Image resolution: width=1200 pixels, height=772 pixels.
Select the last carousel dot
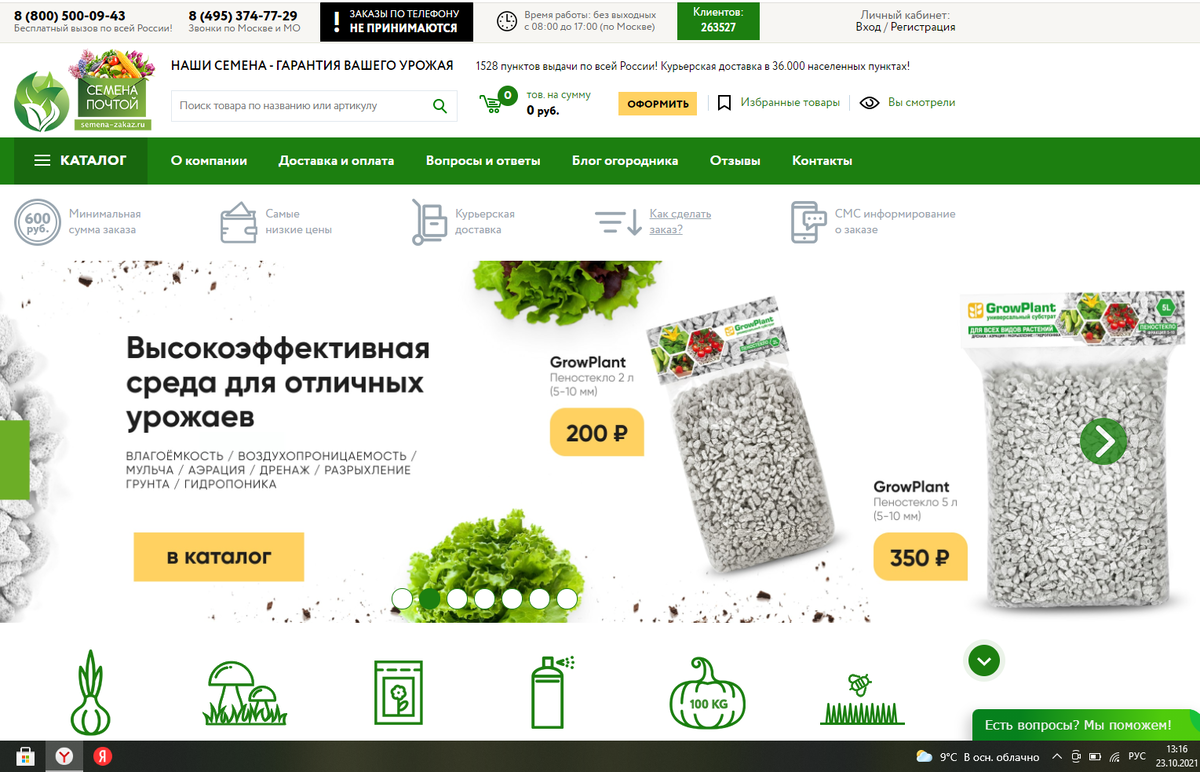pyautogui.click(x=567, y=599)
